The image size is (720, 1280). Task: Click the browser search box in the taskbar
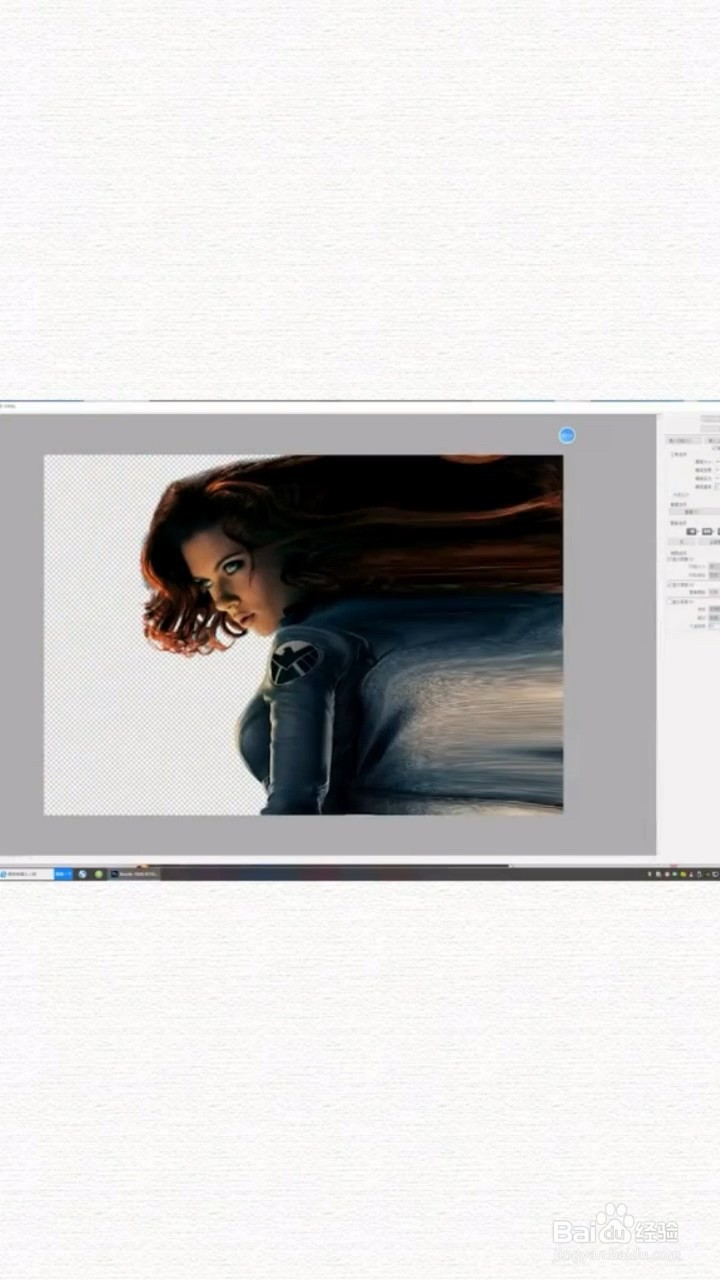click(27, 874)
